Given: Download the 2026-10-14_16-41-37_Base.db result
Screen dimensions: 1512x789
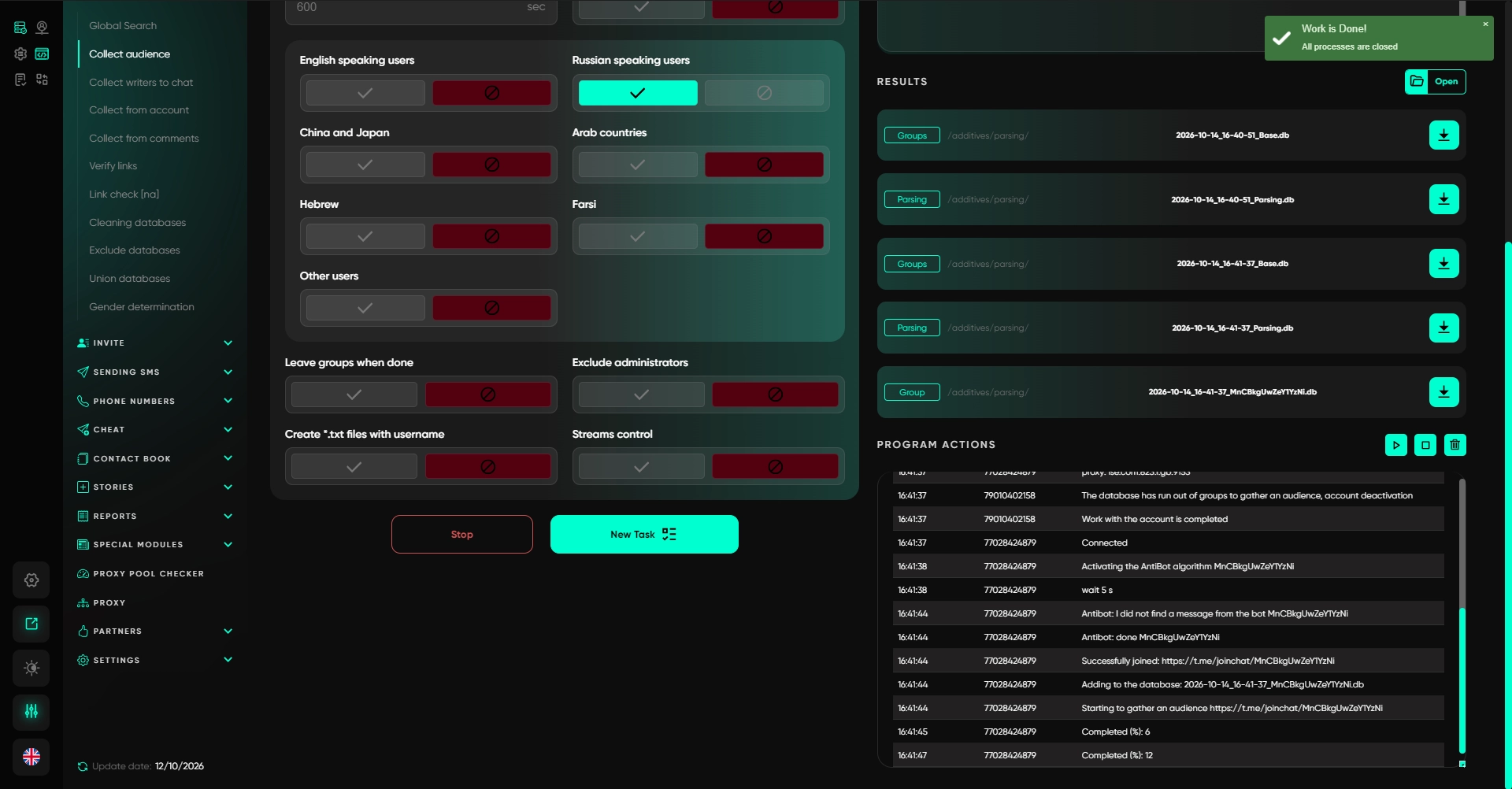Looking at the screenshot, I should 1443,264.
